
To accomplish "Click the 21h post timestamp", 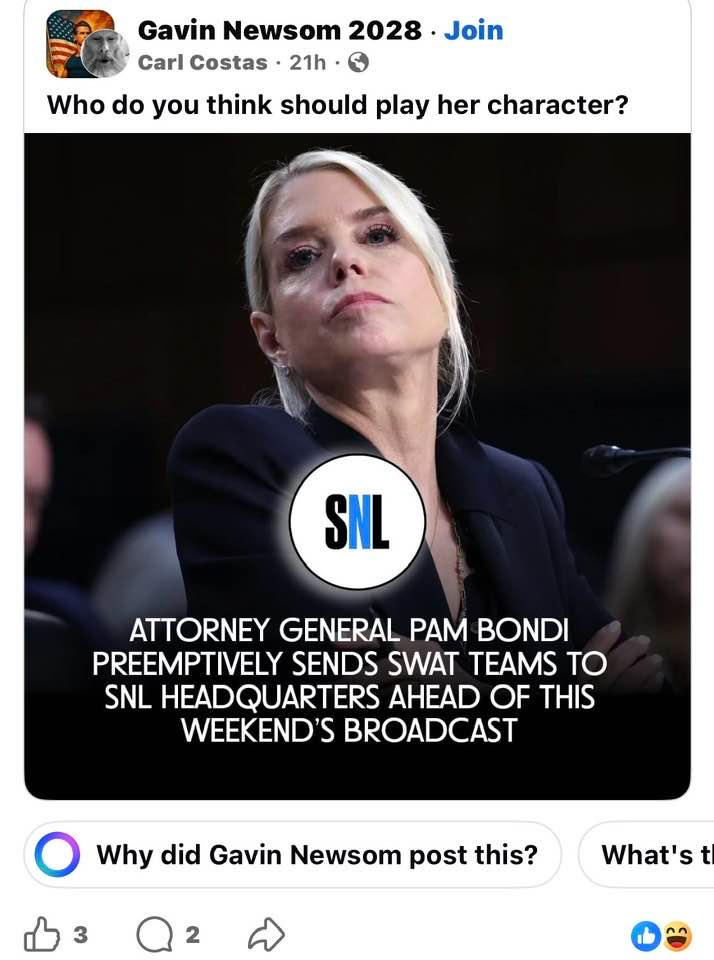I will 307,62.
